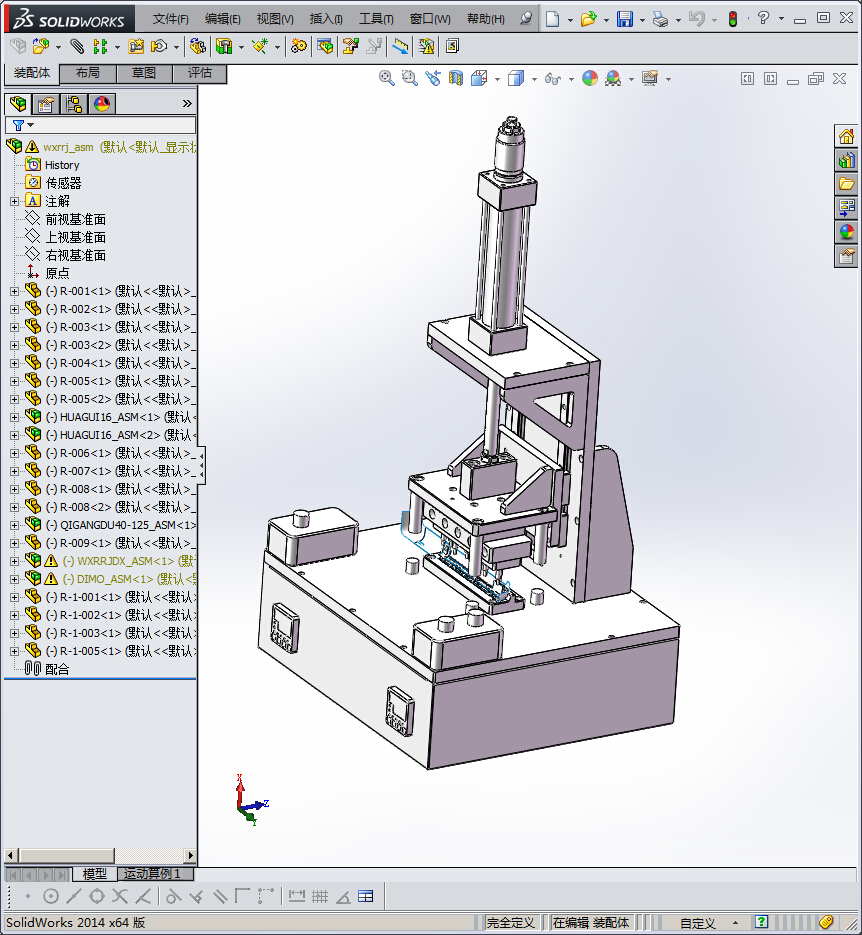
Task: Select the 上视基准面 plane
Action: click(75, 237)
